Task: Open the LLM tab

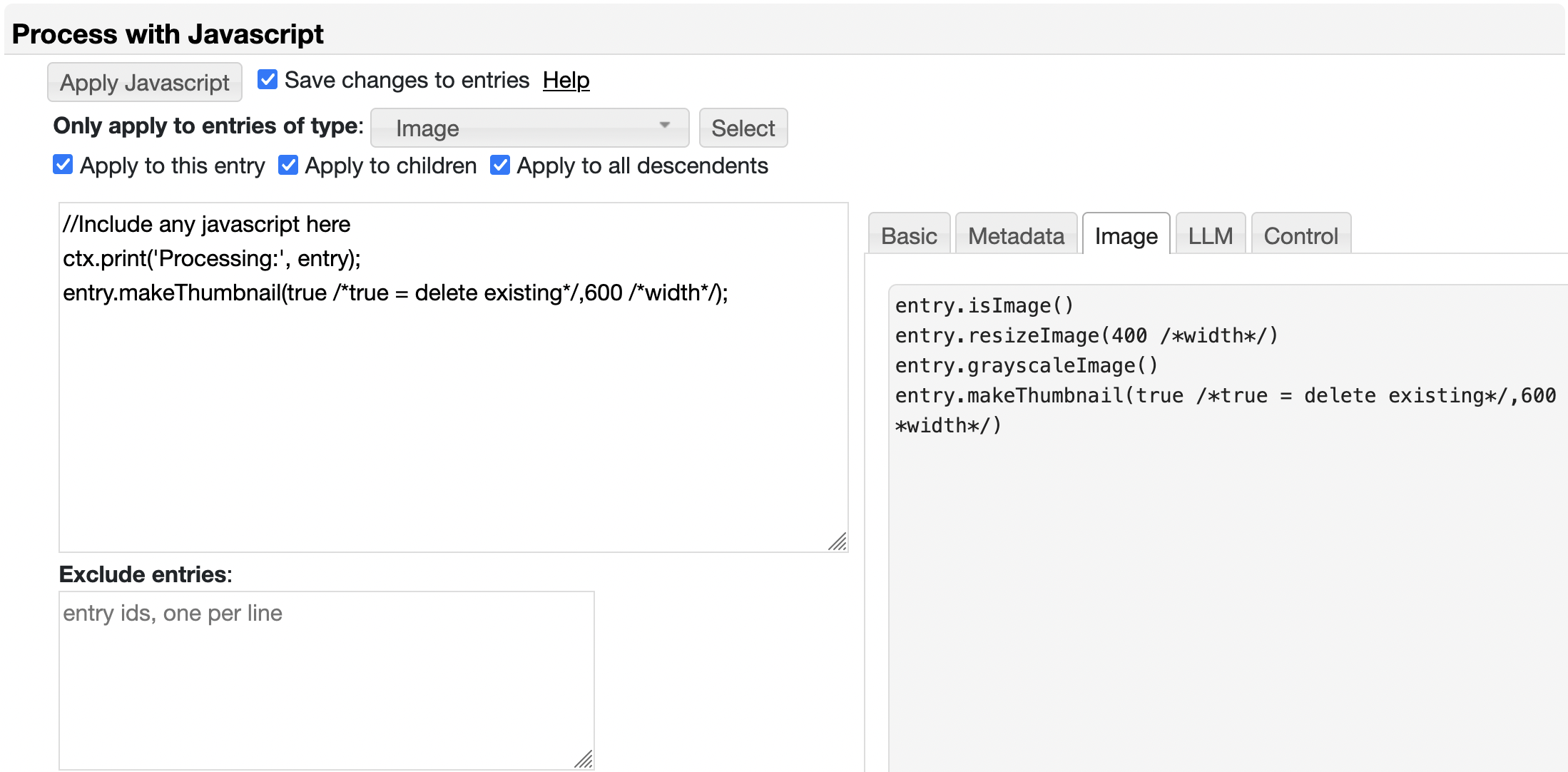Action: (x=1210, y=235)
